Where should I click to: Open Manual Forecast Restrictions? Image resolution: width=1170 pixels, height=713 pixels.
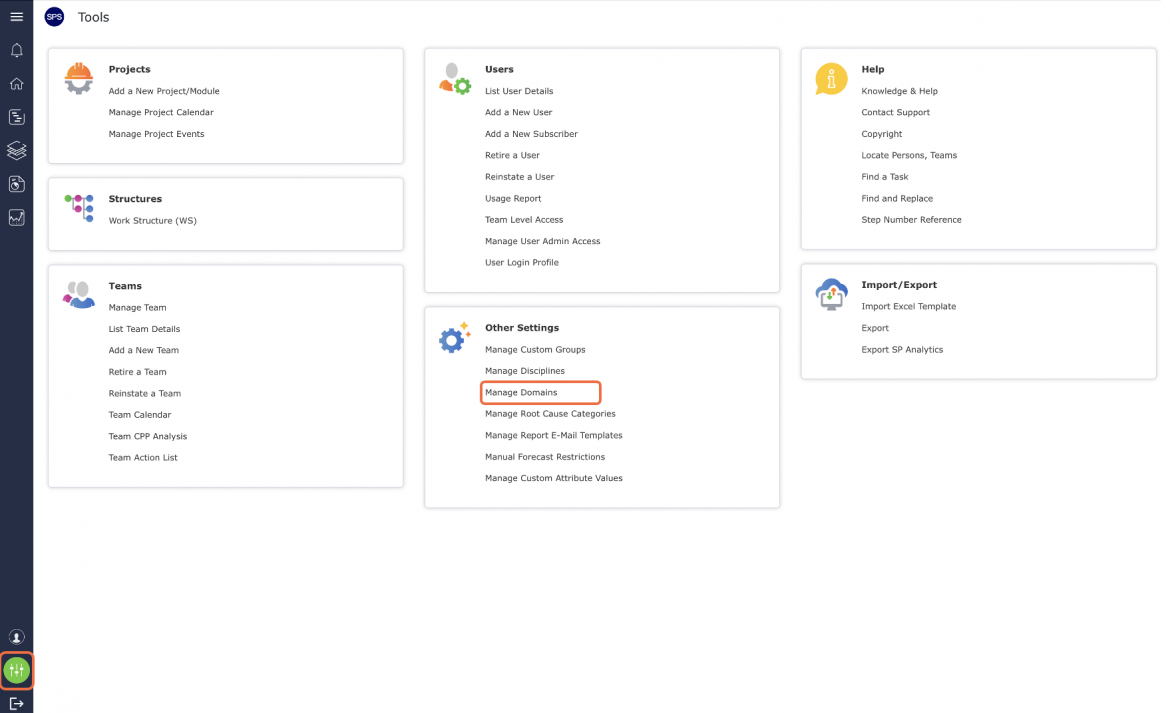click(545, 457)
